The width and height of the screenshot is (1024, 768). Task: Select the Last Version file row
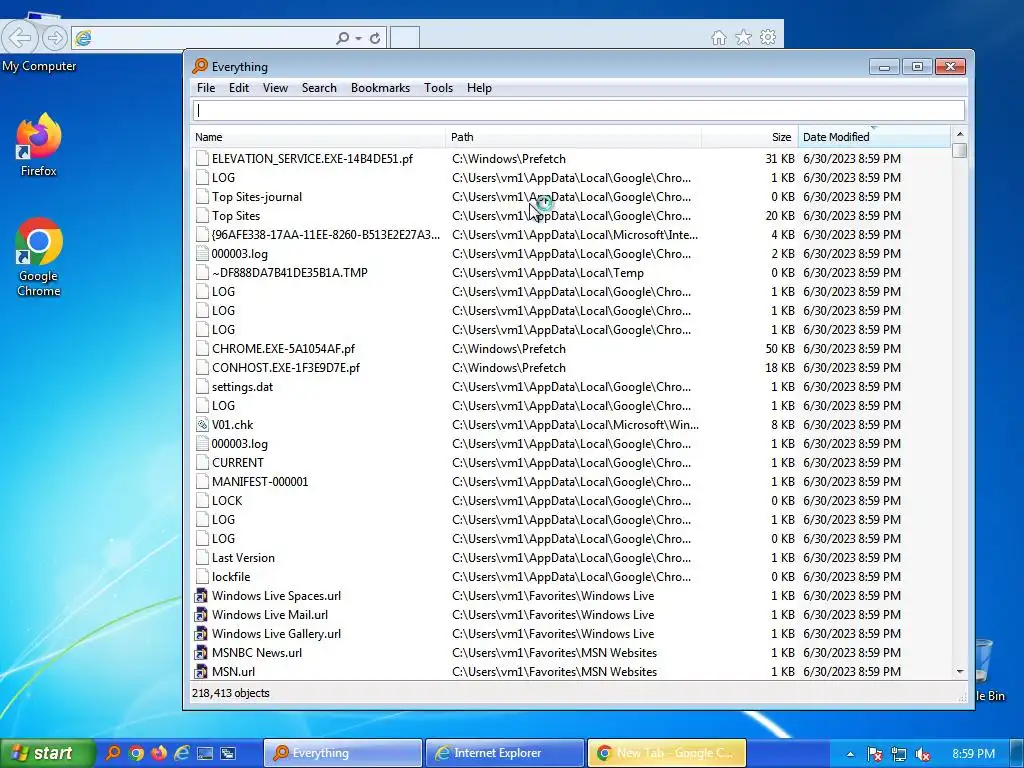pyautogui.click(x=571, y=558)
